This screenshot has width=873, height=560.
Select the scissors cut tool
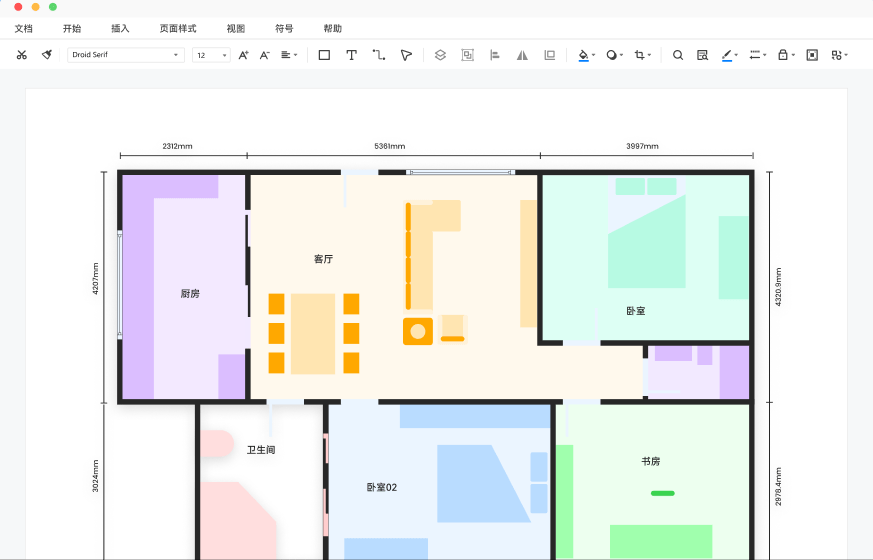point(22,55)
